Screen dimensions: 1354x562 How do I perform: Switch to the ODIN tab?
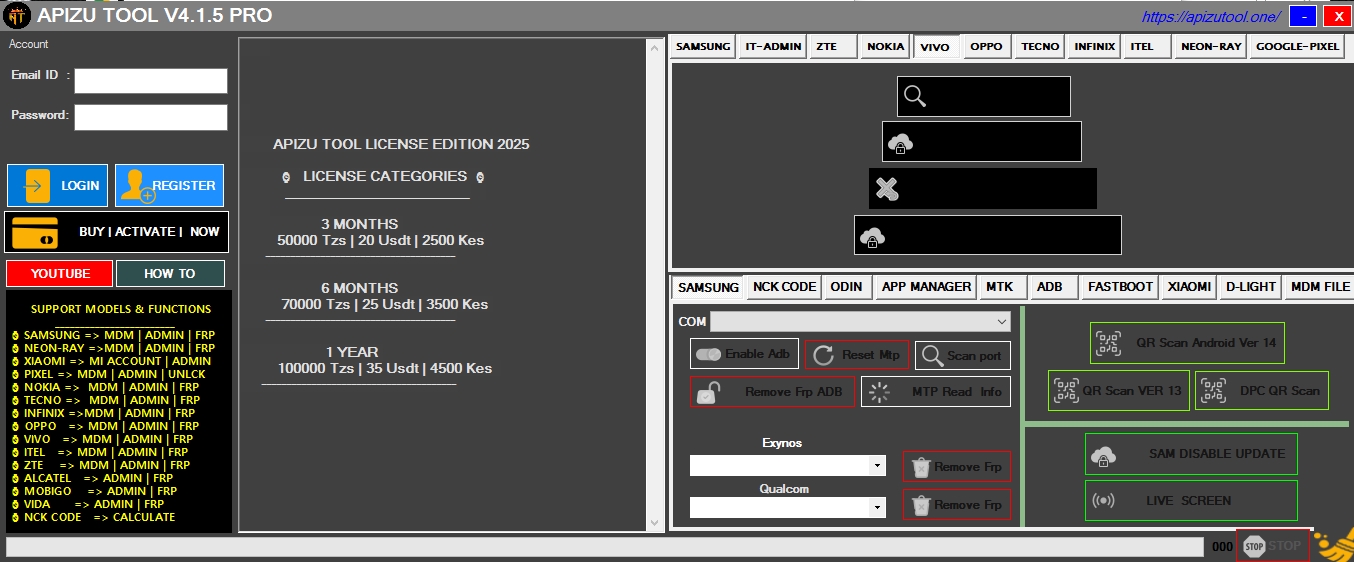[846, 286]
